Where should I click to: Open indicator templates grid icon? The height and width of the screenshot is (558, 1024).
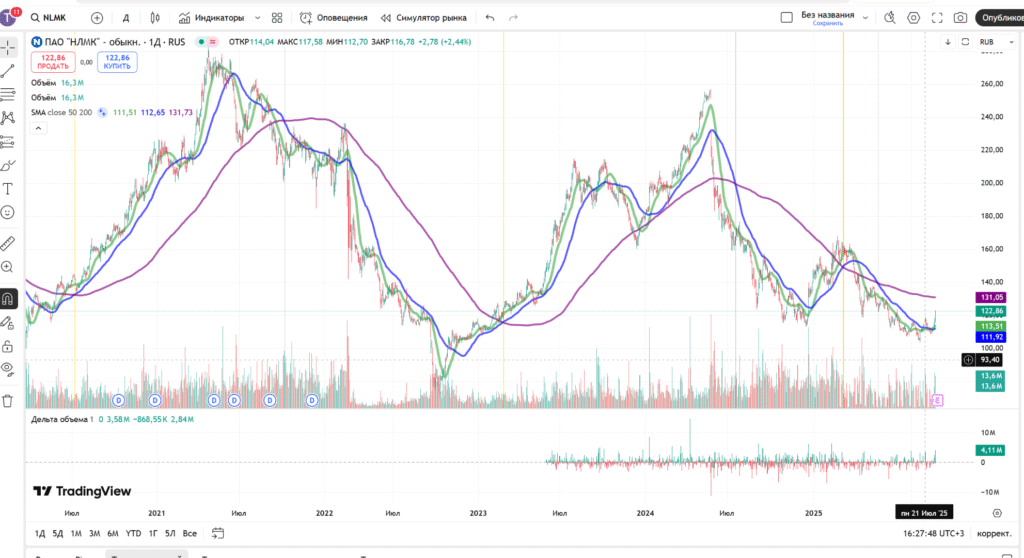(x=277, y=18)
